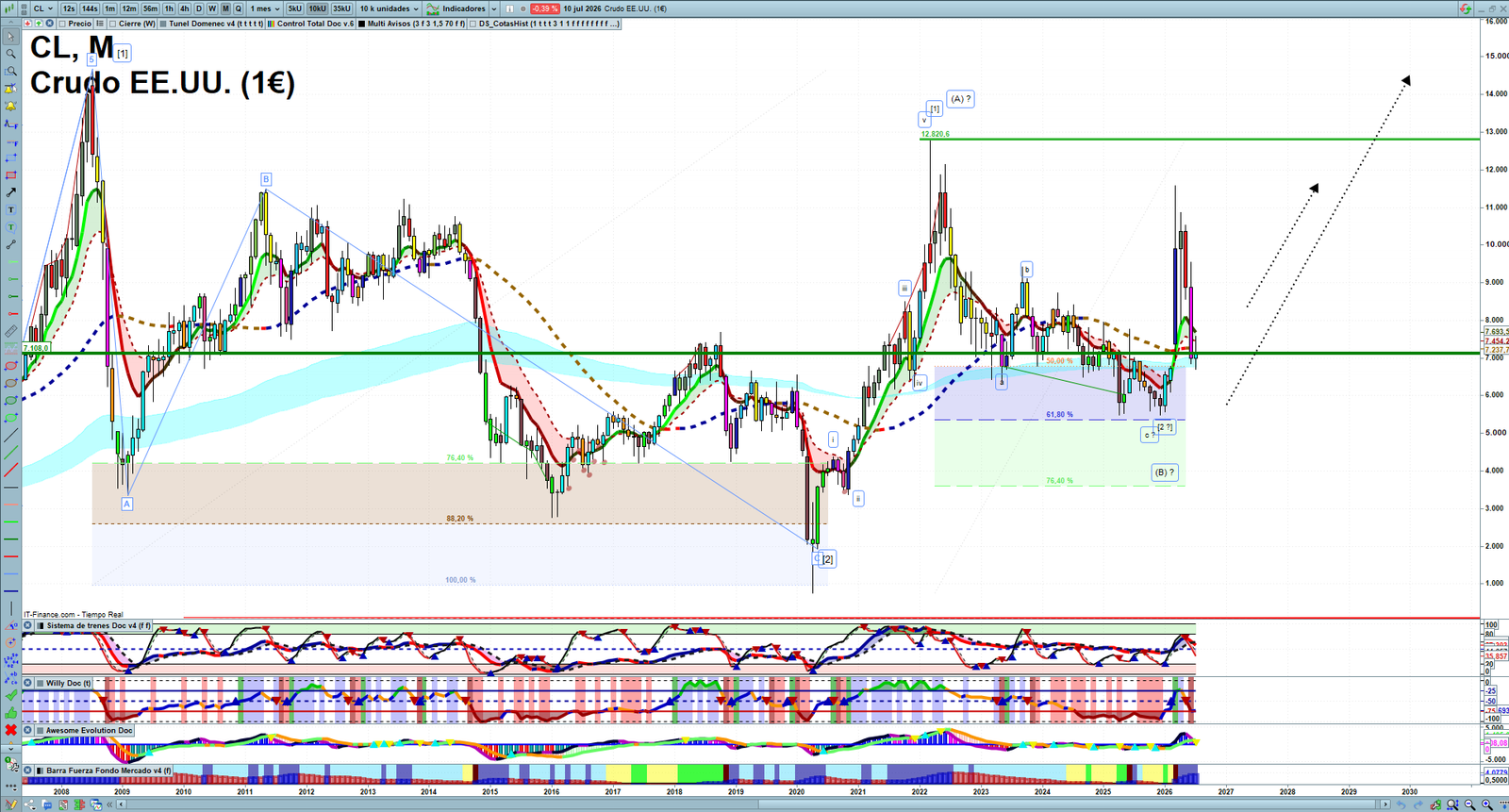The width and height of the screenshot is (1509, 812).
Task: Click the 5kU units button
Action: point(295,8)
